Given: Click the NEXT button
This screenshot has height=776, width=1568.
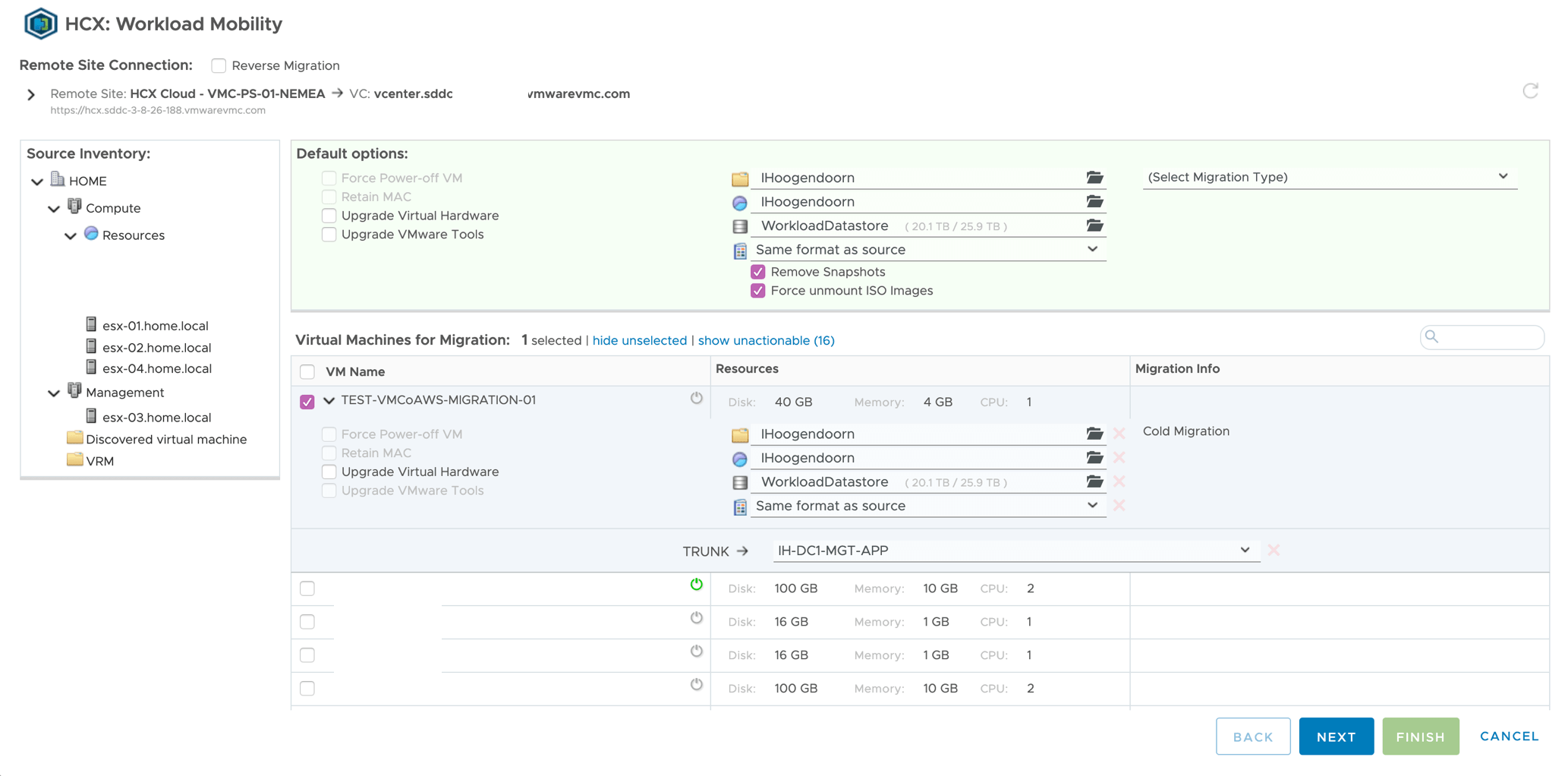Looking at the screenshot, I should coord(1336,737).
